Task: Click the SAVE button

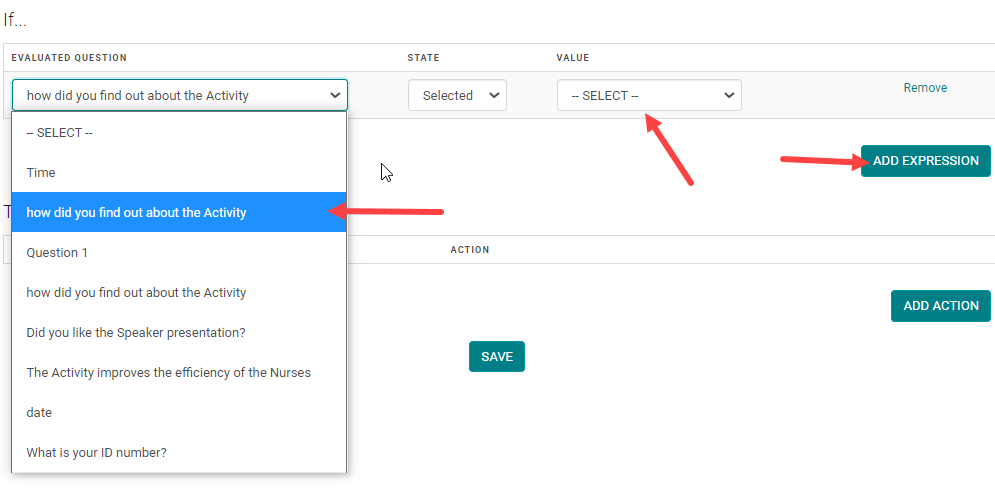Action: [496, 357]
